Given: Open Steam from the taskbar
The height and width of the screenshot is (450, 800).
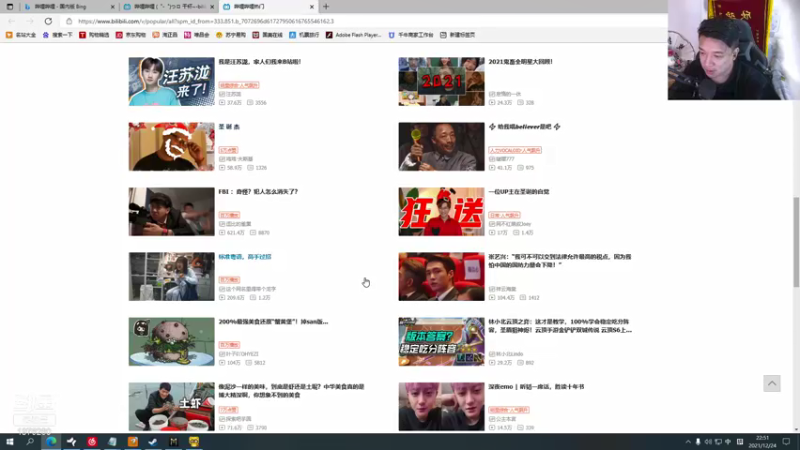Looking at the screenshot, I should pyautogui.click(x=153, y=442).
